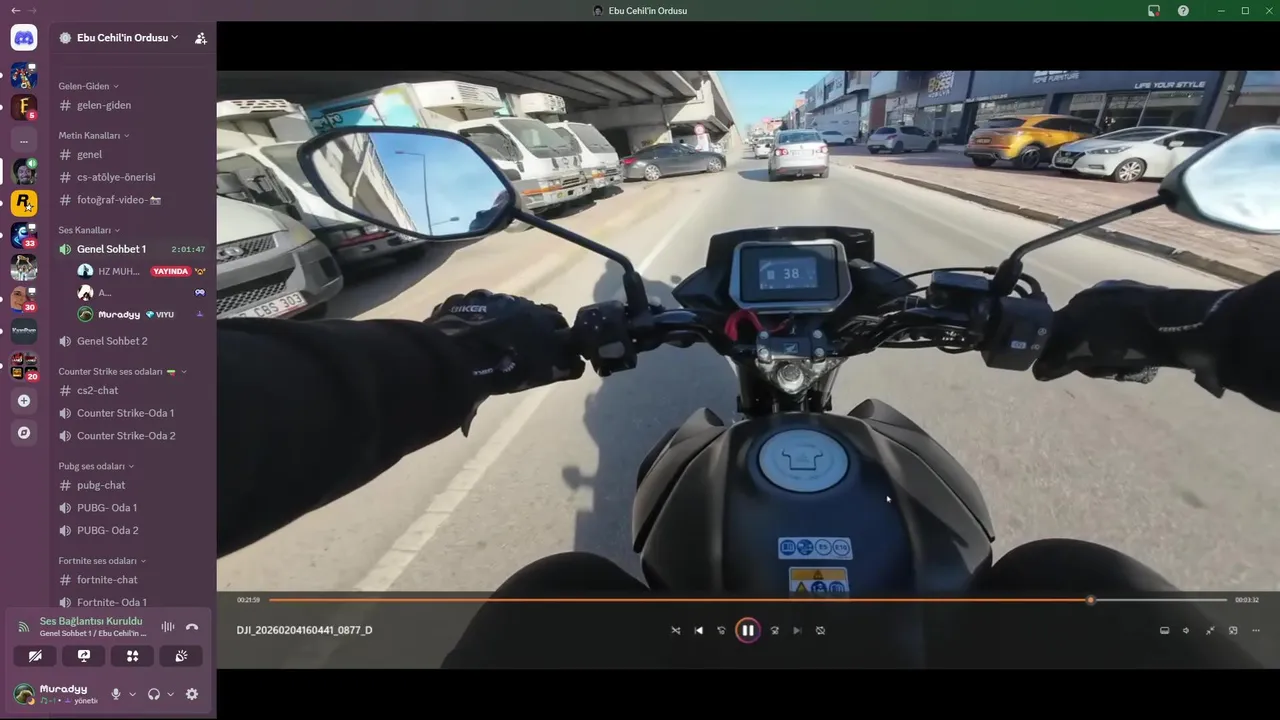
Task: Toggle noise suppression waveform icon
Action: click(x=168, y=627)
